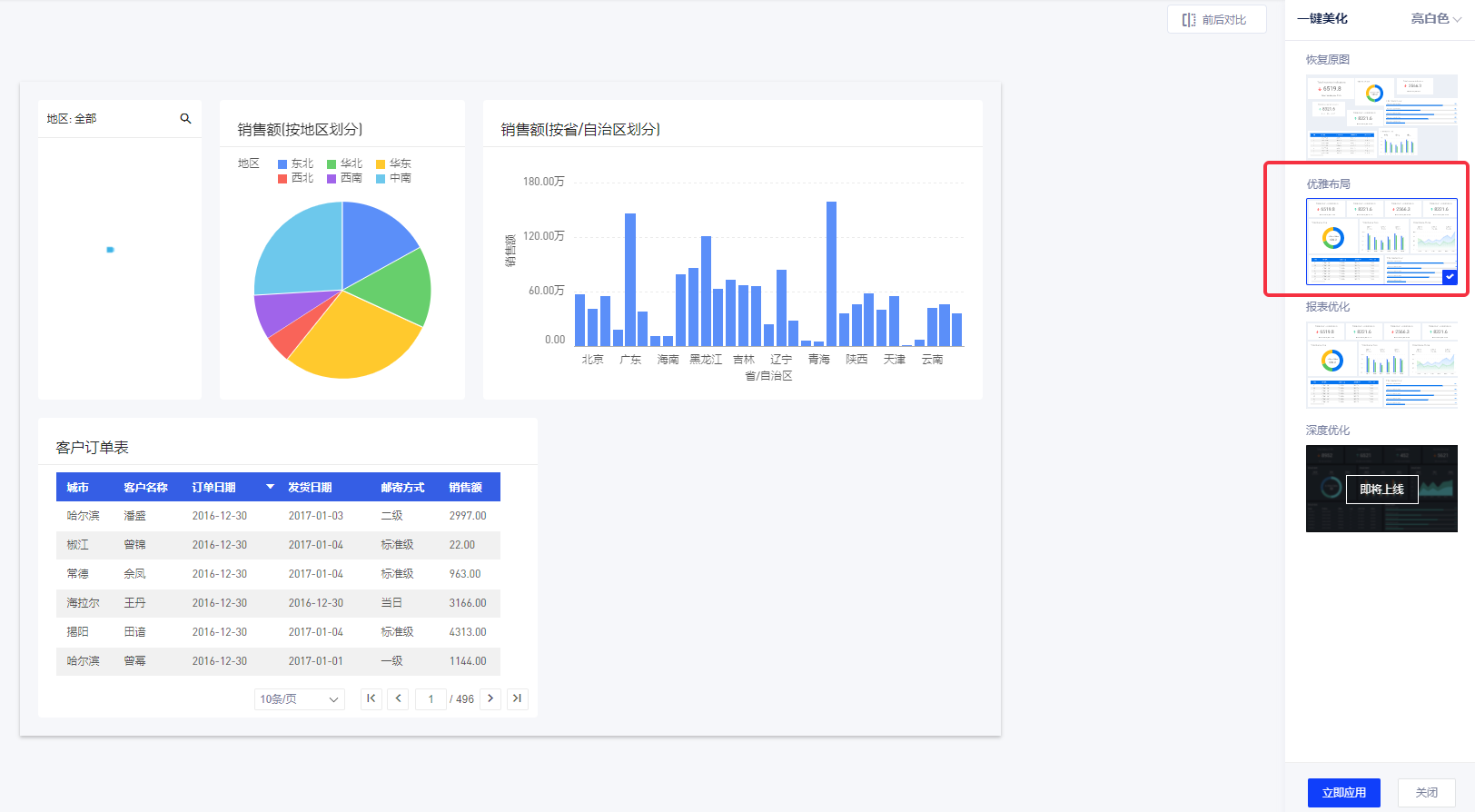Screen dimensions: 1475x812
Task: Click the search icon in the region filter
Action: point(185,119)
